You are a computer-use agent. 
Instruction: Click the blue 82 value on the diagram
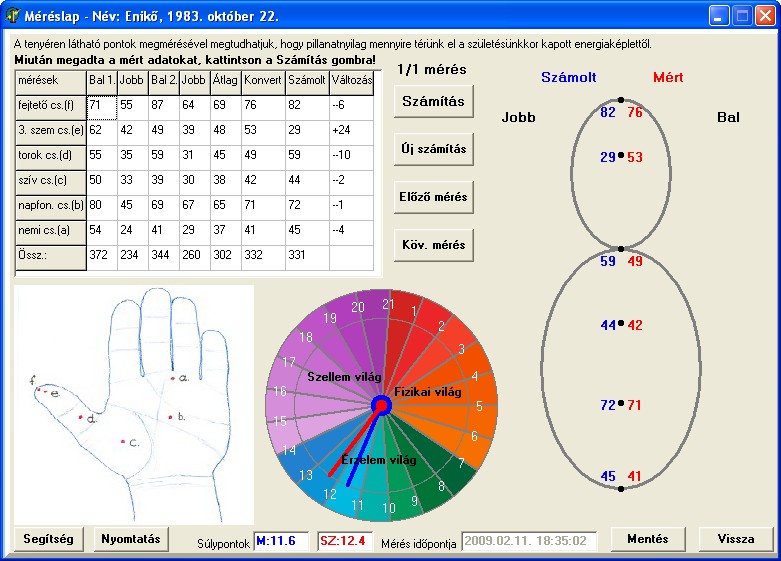pos(608,112)
